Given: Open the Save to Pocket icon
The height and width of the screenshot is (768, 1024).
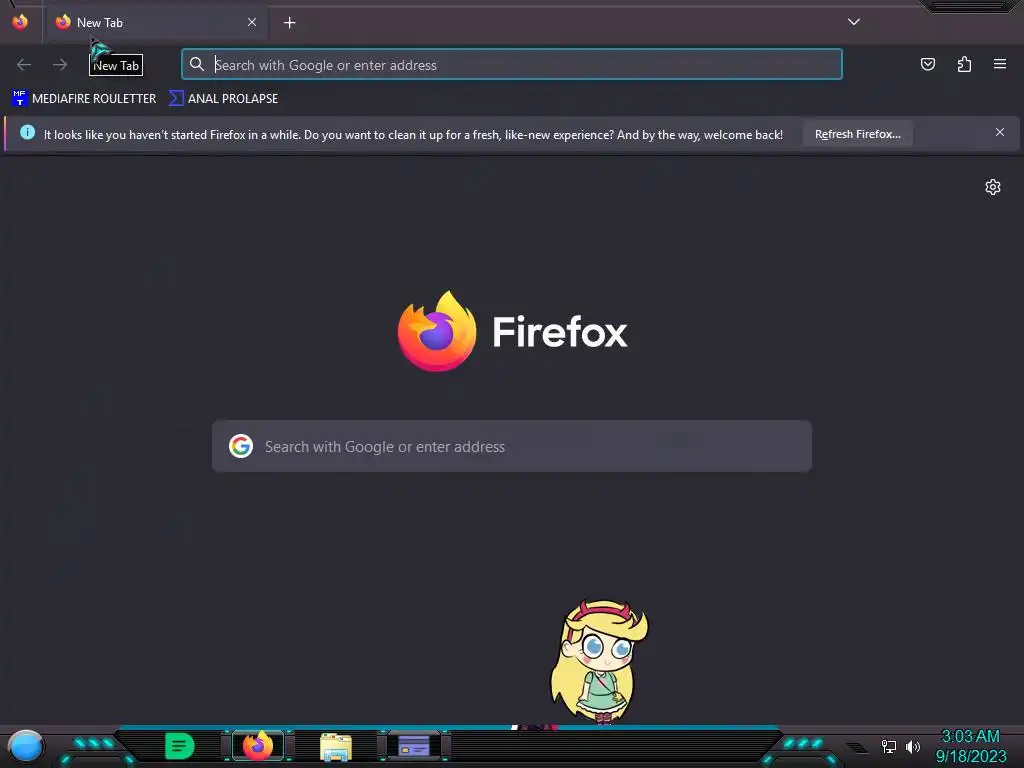Looking at the screenshot, I should [927, 64].
